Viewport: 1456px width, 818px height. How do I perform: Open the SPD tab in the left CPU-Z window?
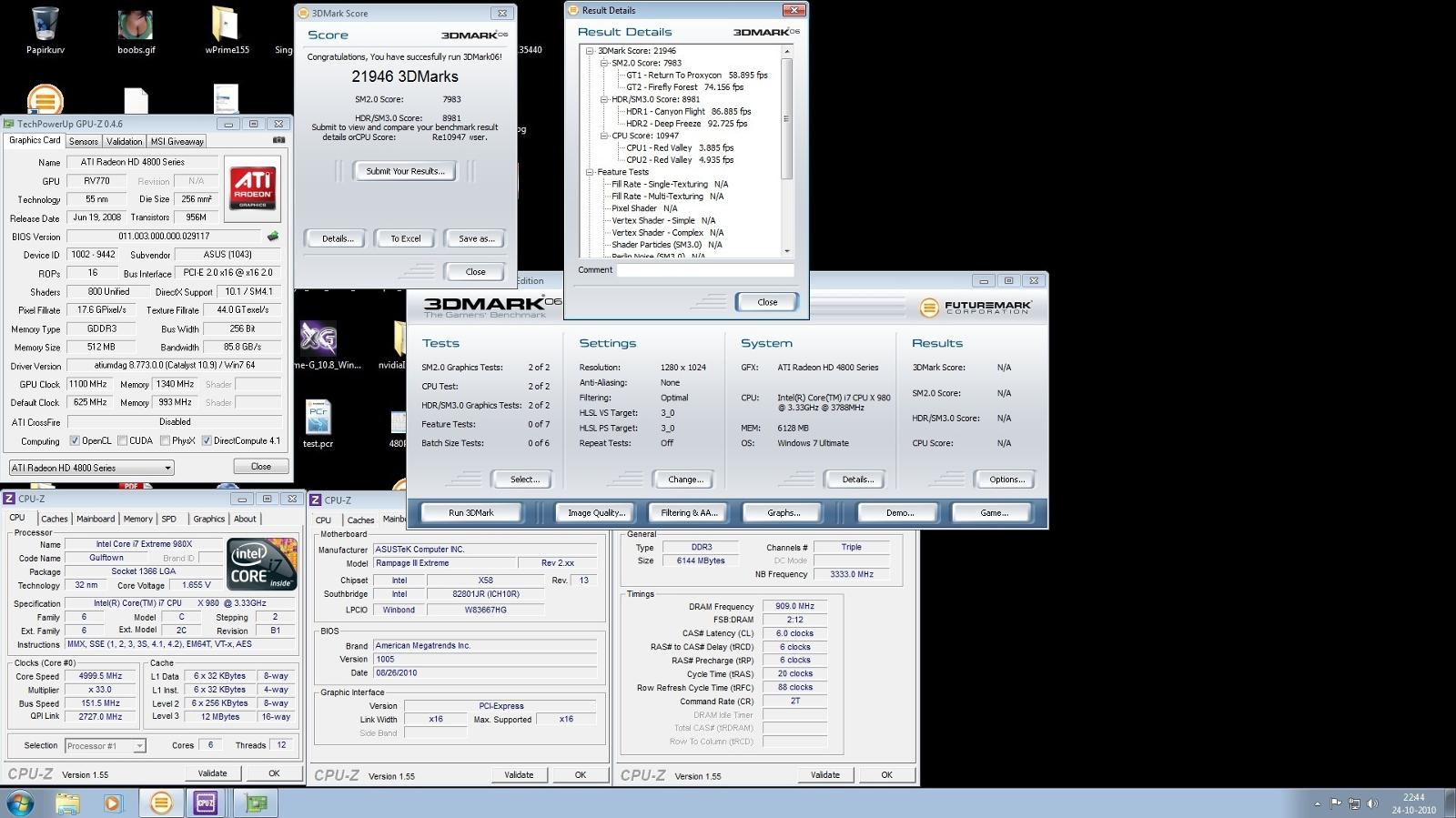(168, 519)
